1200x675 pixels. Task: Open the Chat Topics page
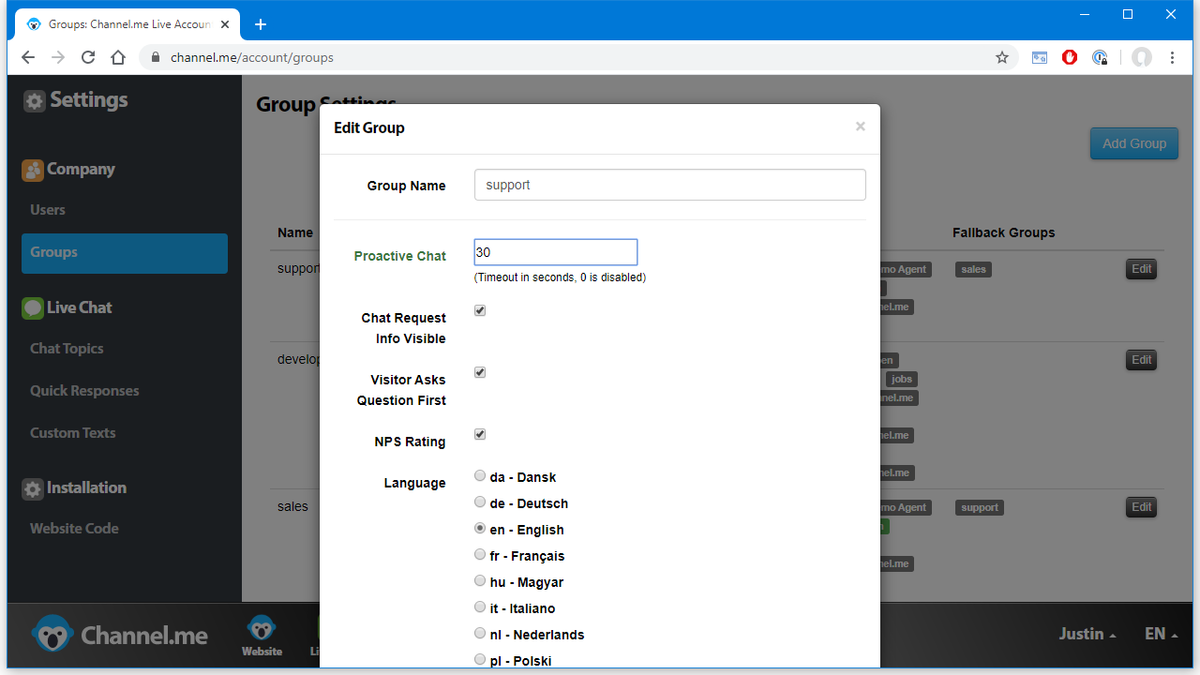tap(67, 349)
